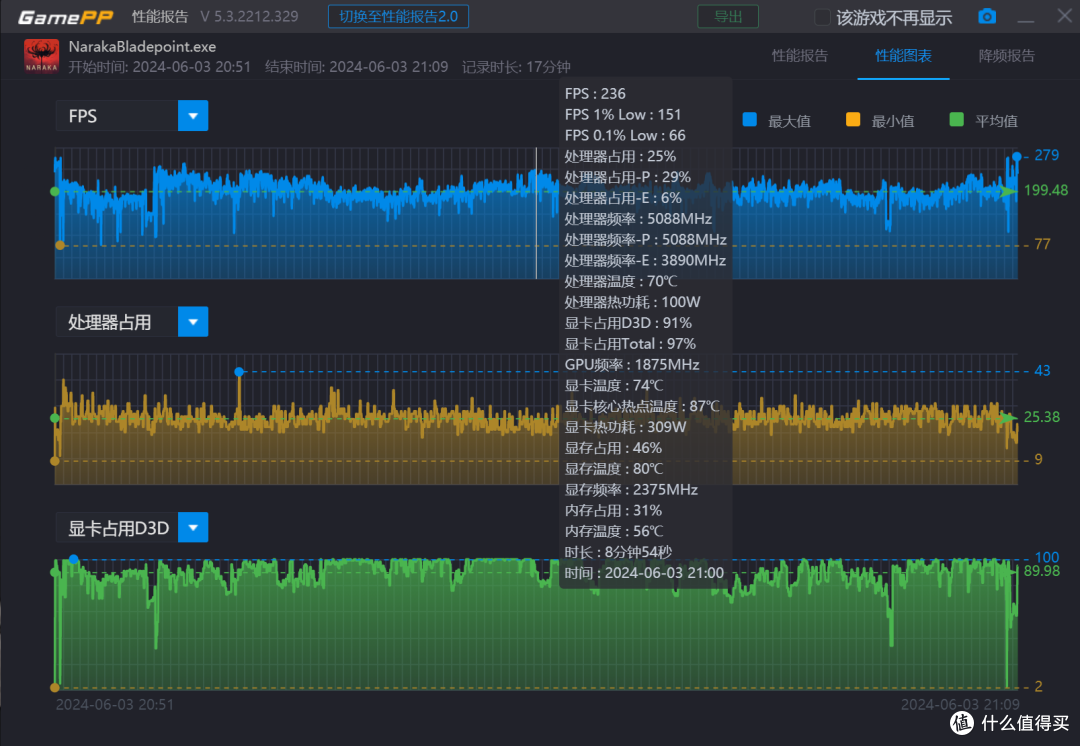Screen dimensions: 1080x746
Task: Click the NarakaBladepoint game icon
Action: [x=41, y=56]
